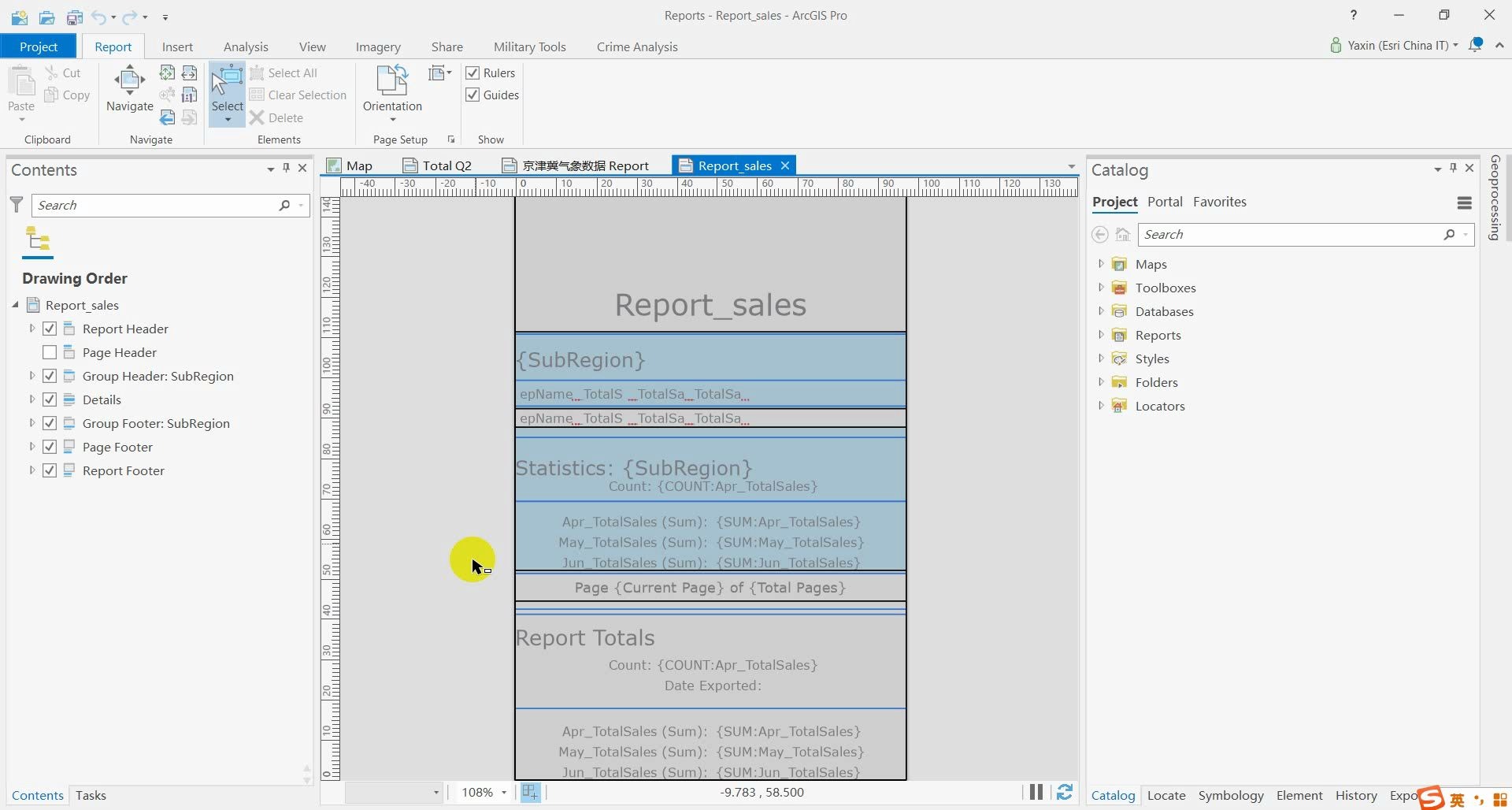
Task: Uncheck Group Footer: SubRegion checkbox
Action: 50,423
